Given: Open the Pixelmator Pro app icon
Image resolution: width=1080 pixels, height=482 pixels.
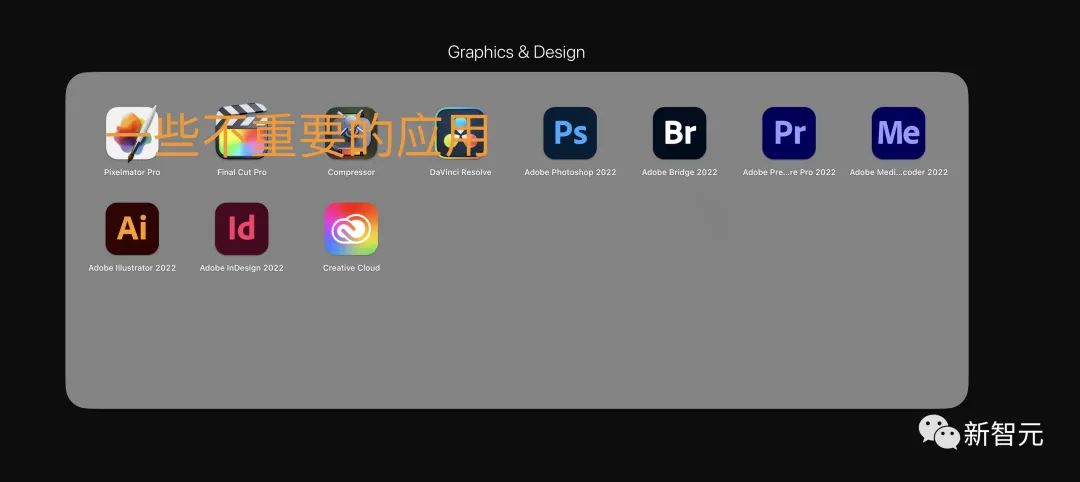Looking at the screenshot, I should [132, 134].
